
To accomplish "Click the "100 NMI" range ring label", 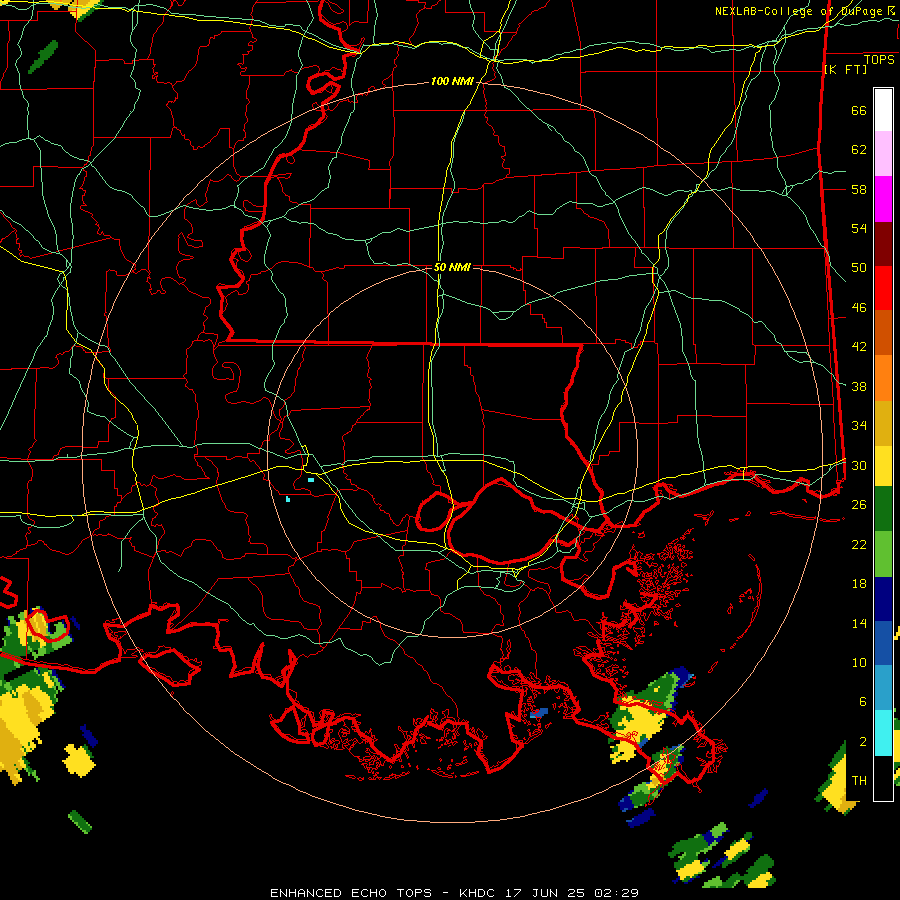I will point(452,82).
